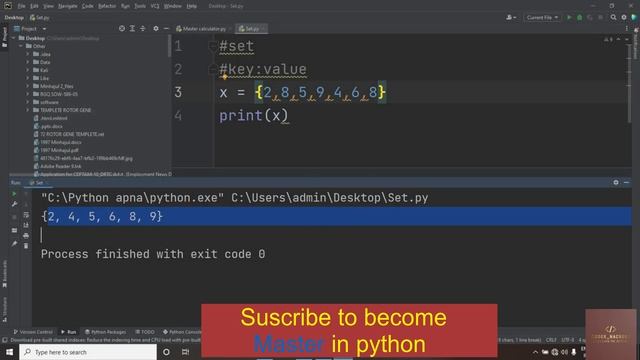
Task: Open the Edit menu
Action: point(34,6)
